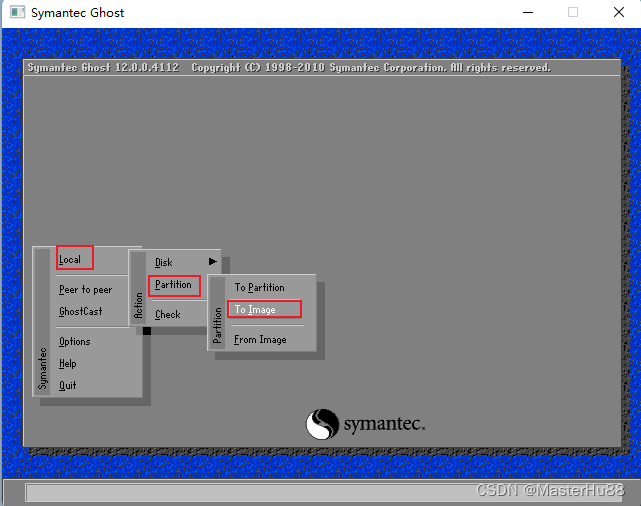
Task: Minimize the Symantec Ghost window
Action: [x=528, y=12]
